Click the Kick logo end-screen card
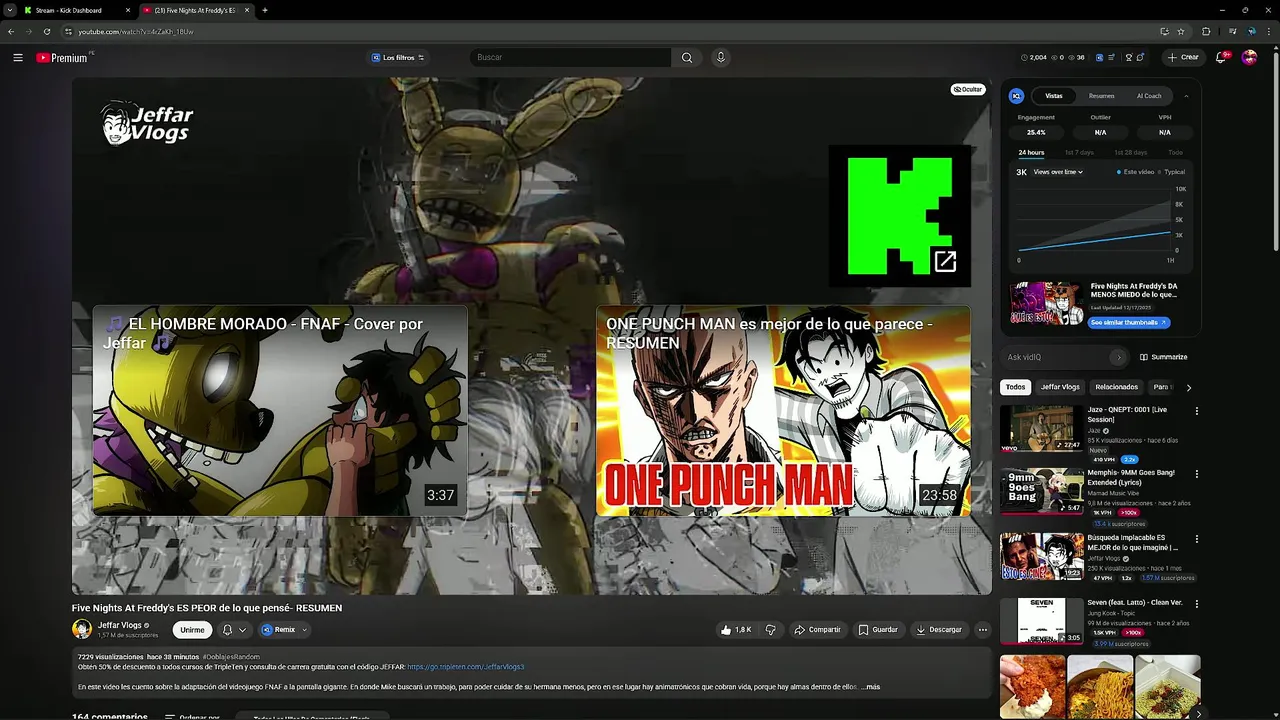The height and width of the screenshot is (720, 1280). [x=900, y=216]
